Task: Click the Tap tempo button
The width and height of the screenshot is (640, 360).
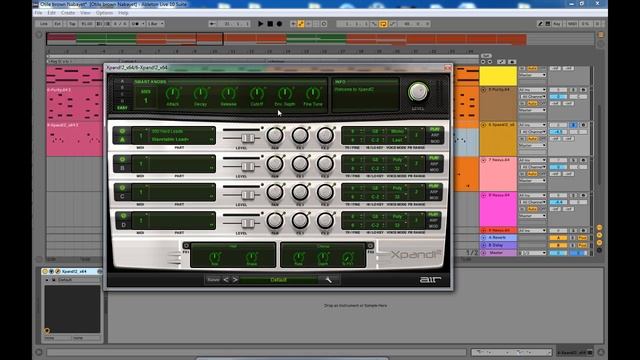Action: (72, 24)
